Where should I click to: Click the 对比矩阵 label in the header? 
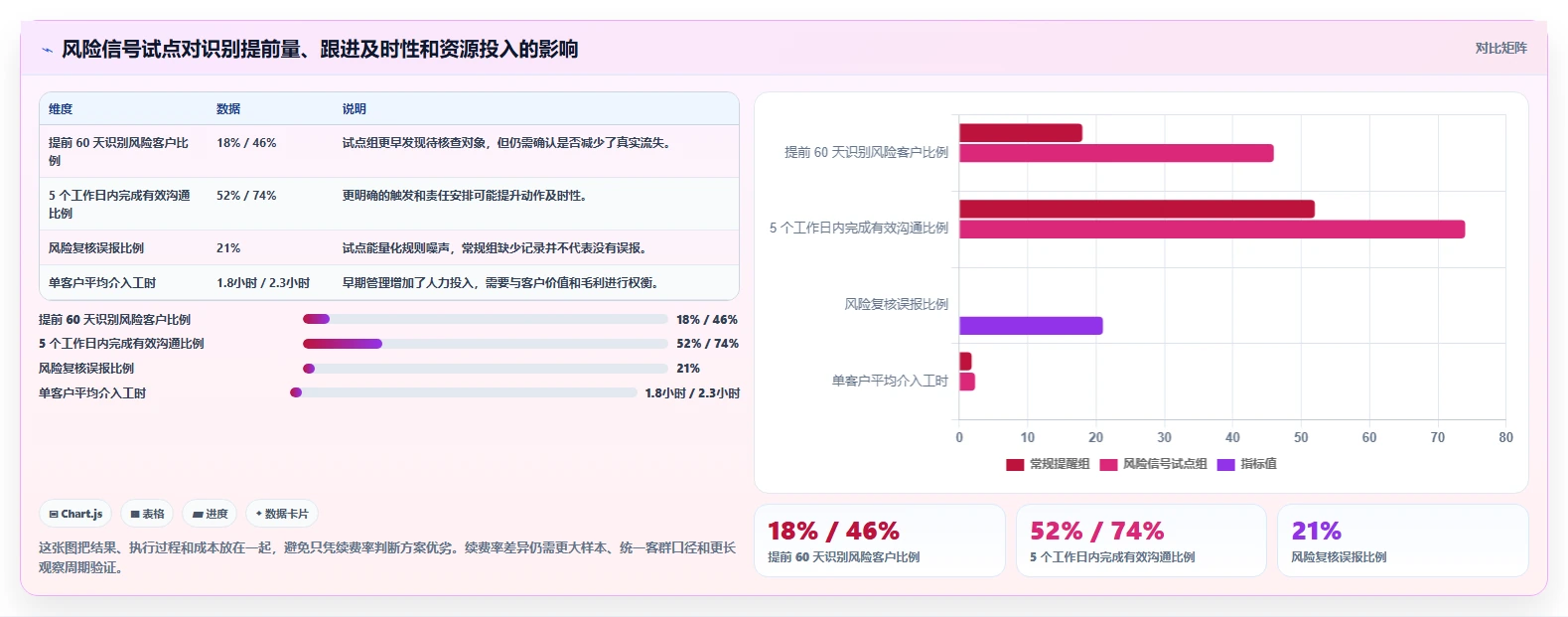(1500, 48)
